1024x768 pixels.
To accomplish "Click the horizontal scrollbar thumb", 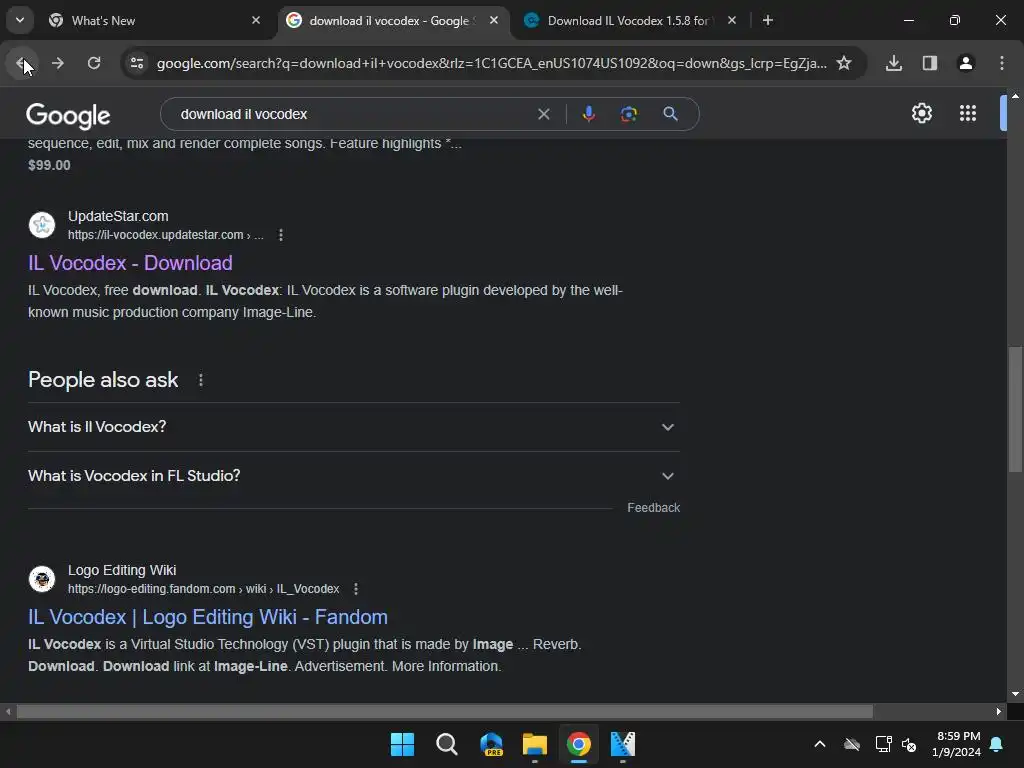I will [445, 711].
